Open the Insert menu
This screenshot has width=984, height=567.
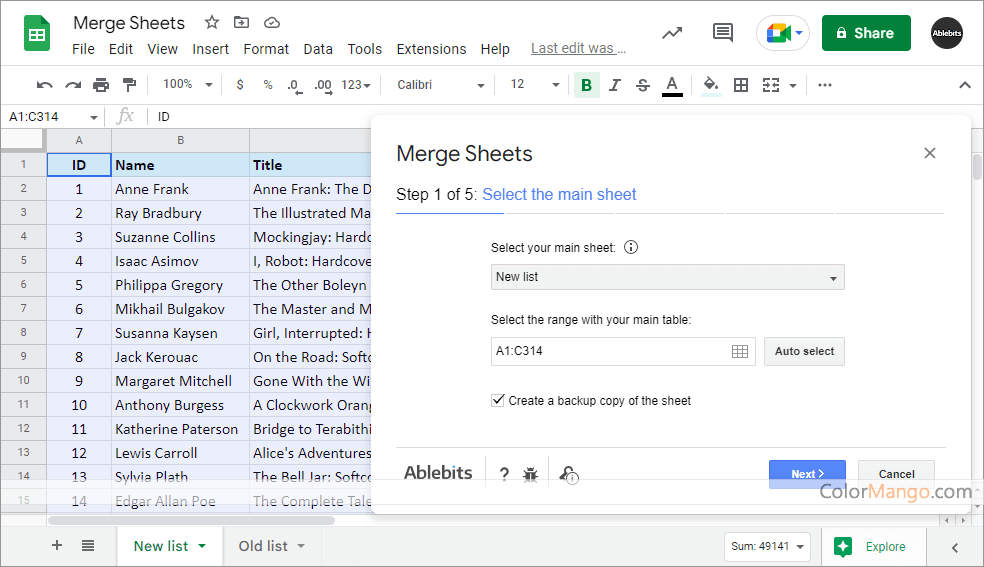[x=210, y=49]
